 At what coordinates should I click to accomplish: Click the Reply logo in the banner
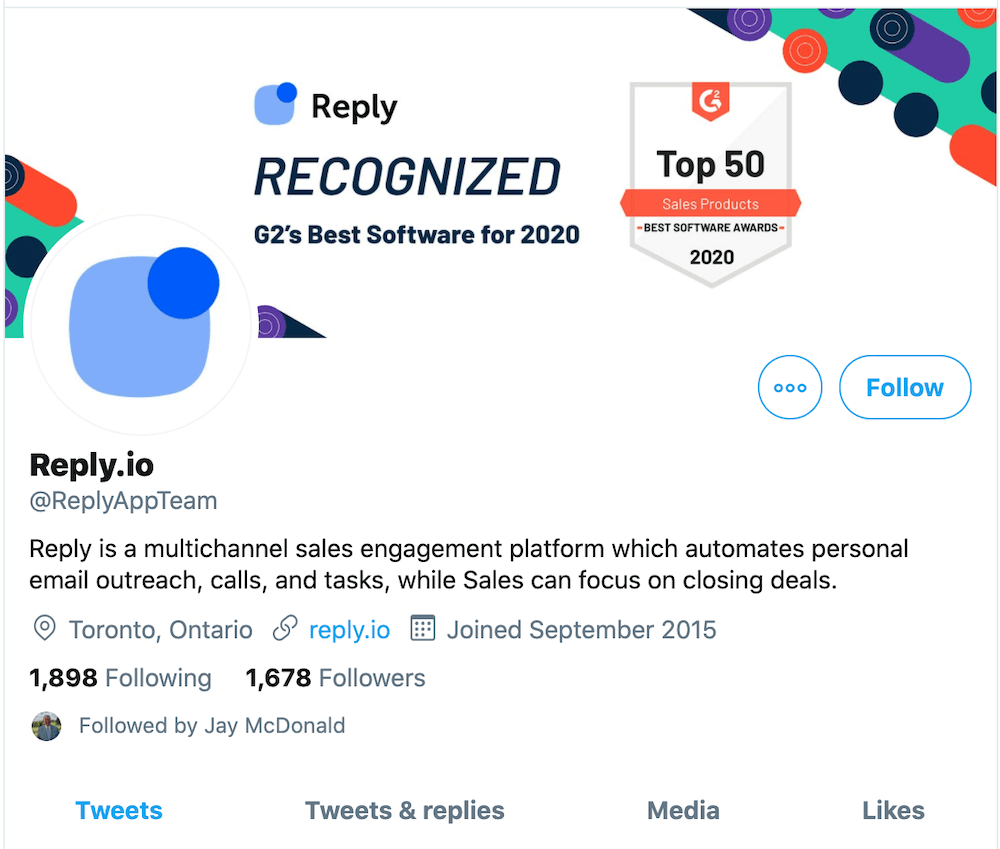(x=325, y=104)
